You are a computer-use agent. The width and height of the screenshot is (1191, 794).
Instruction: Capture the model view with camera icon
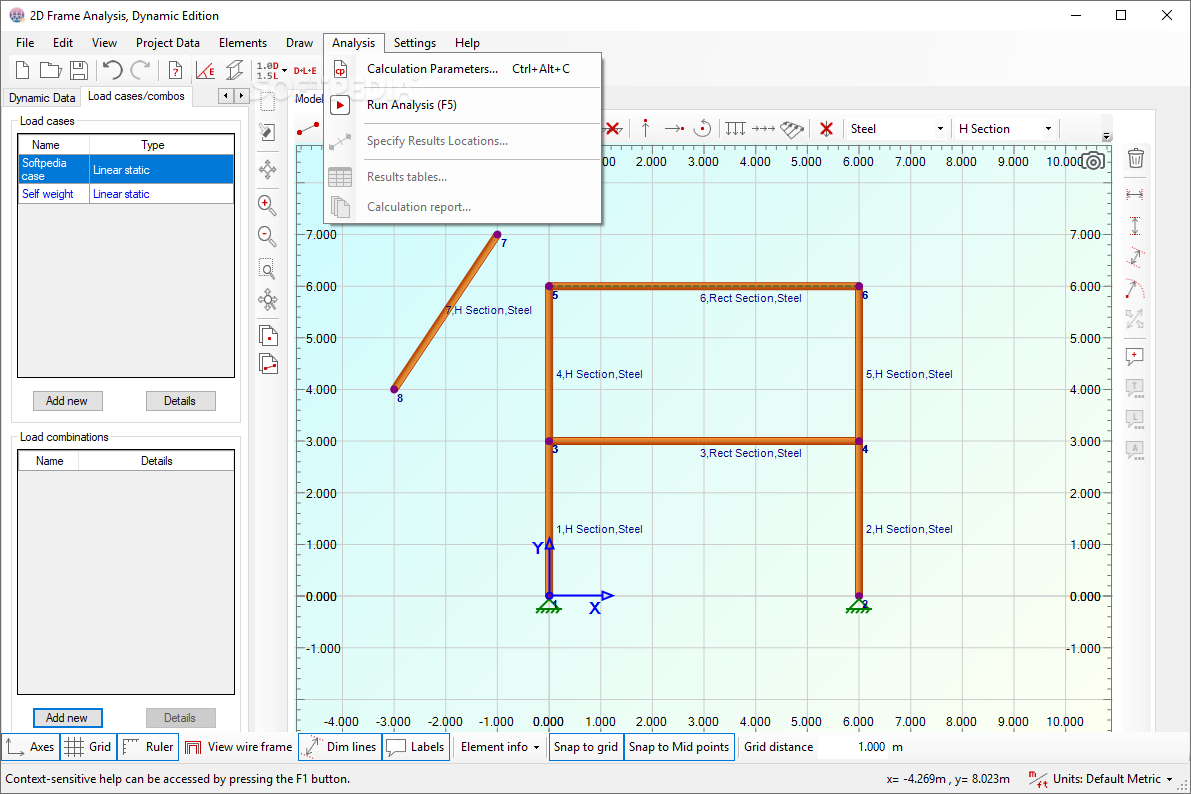click(1093, 161)
